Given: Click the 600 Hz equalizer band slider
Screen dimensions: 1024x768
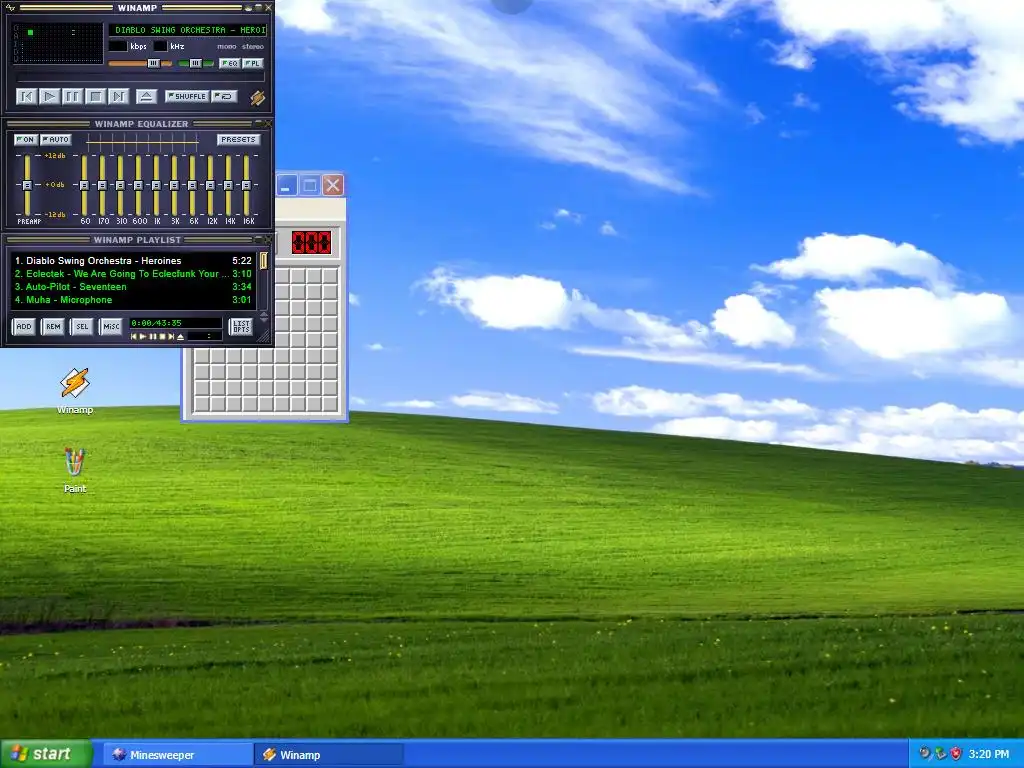Looking at the screenshot, I should pyautogui.click(x=138, y=185).
